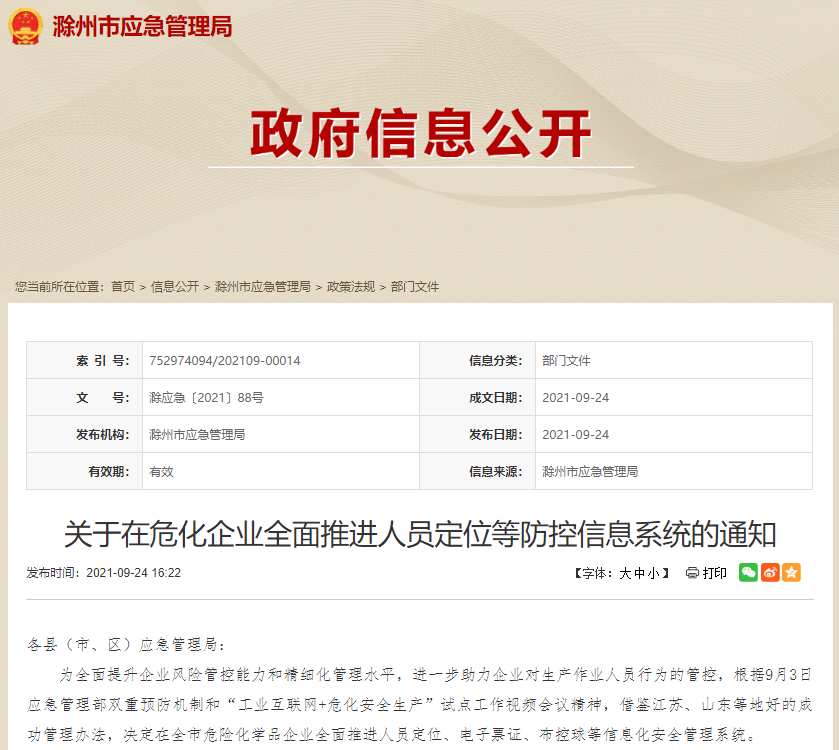Click the printer icon beside 打印
This screenshot has height=750, width=839.
pyautogui.click(x=692, y=573)
